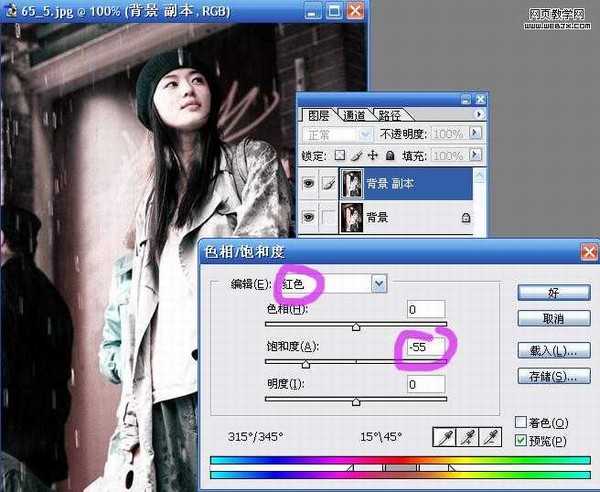600x492 pixels.
Task: Click the 好 (OK) button
Action: pyautogui.click(x=553, y=292)
